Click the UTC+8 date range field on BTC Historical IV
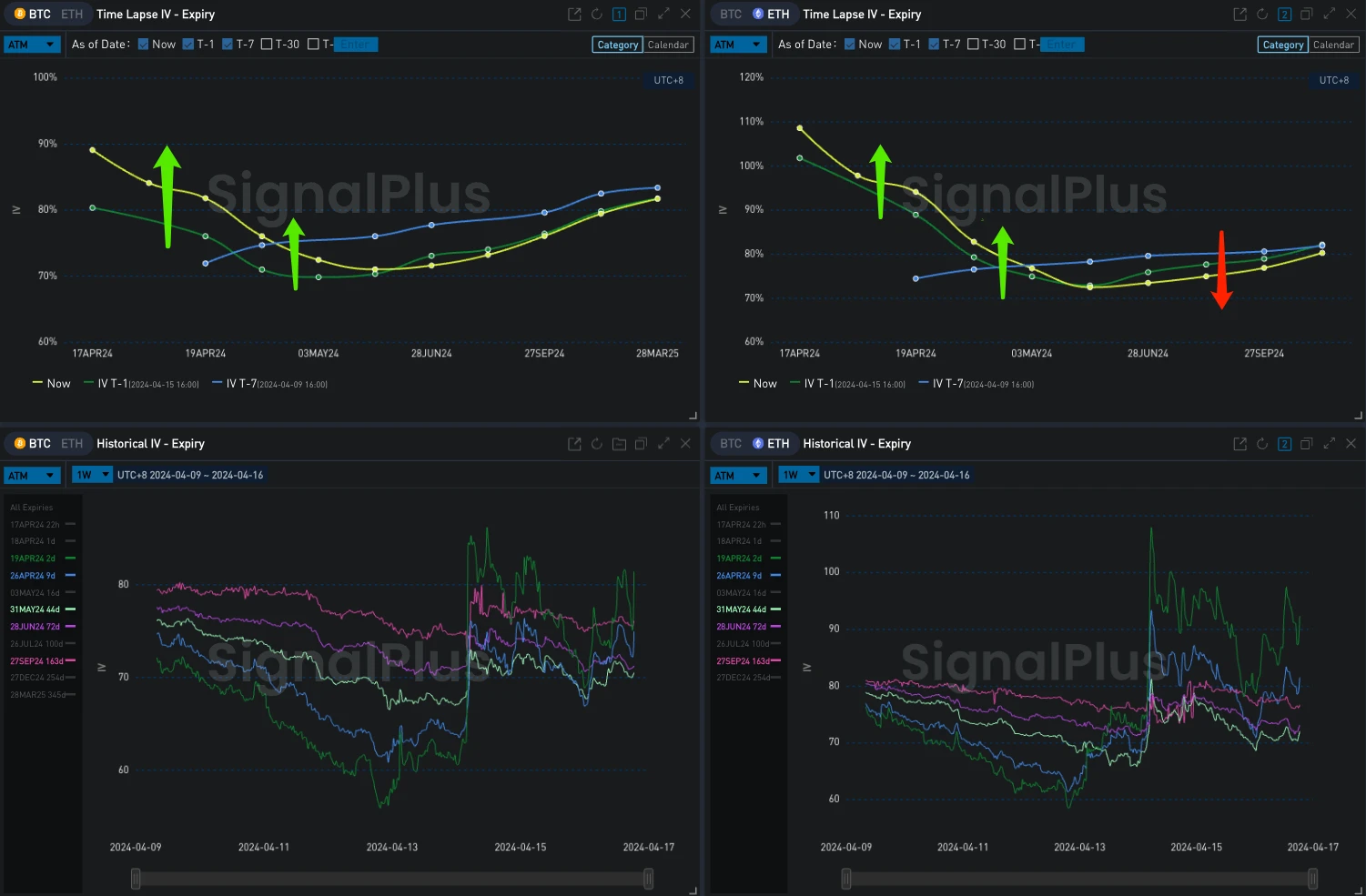Screen dimensions: 1366x896 (x=190, y=474)
